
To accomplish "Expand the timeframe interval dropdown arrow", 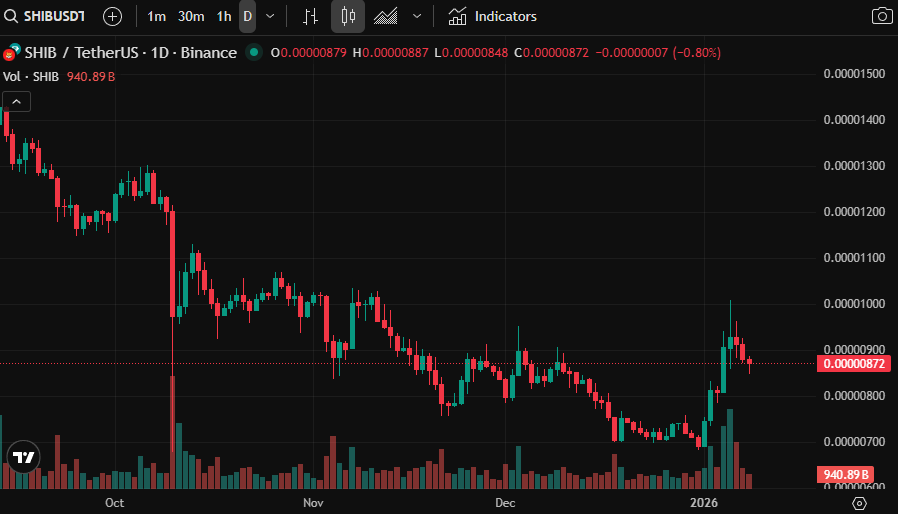I will pos(270,16).
